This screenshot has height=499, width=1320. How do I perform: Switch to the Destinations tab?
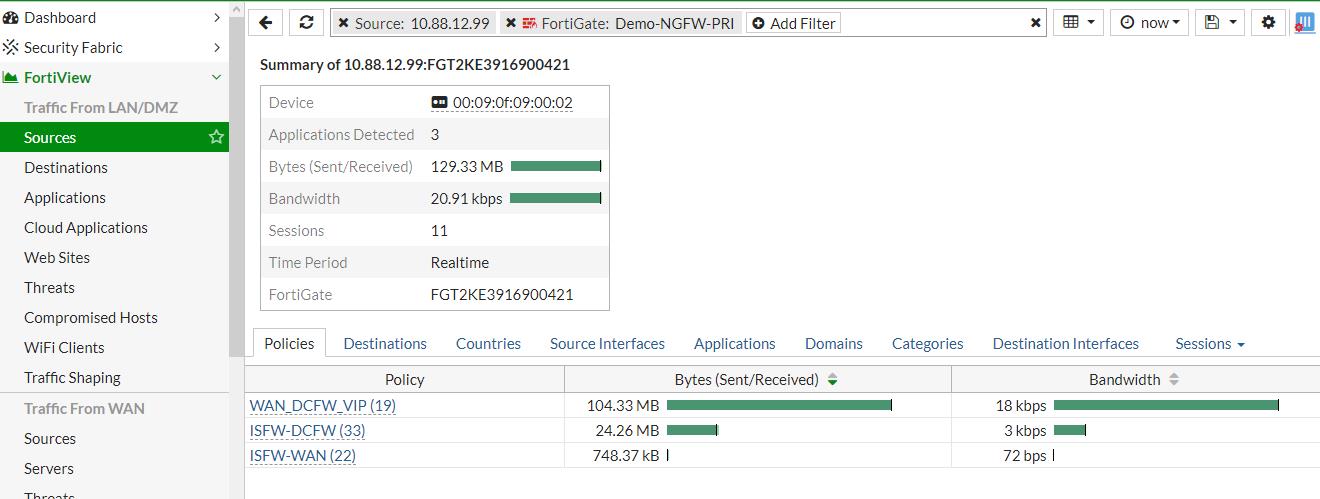pyautogui.click(x=385, y=343)
